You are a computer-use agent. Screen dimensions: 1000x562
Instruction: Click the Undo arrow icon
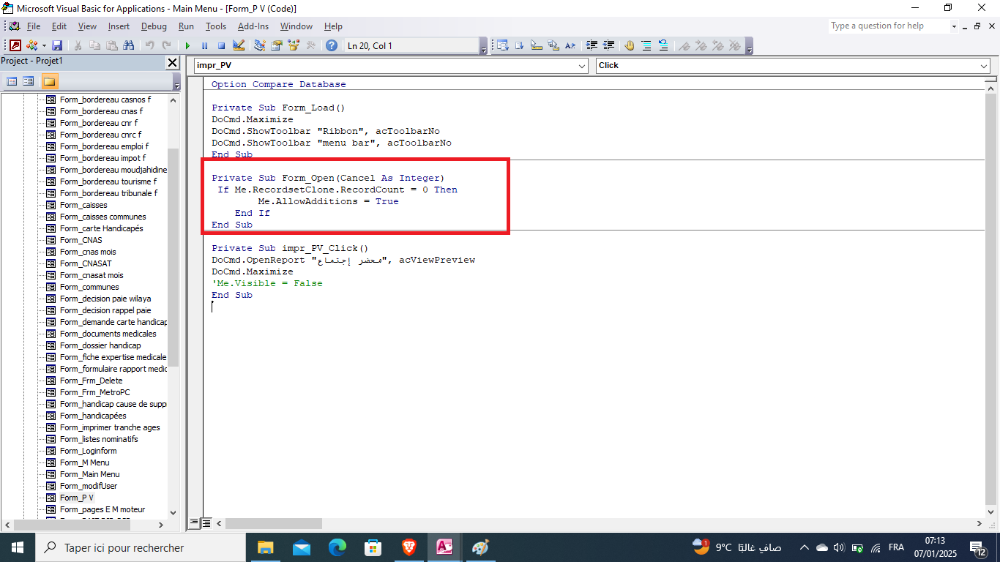pyautogui.click(x=150, y=45)
